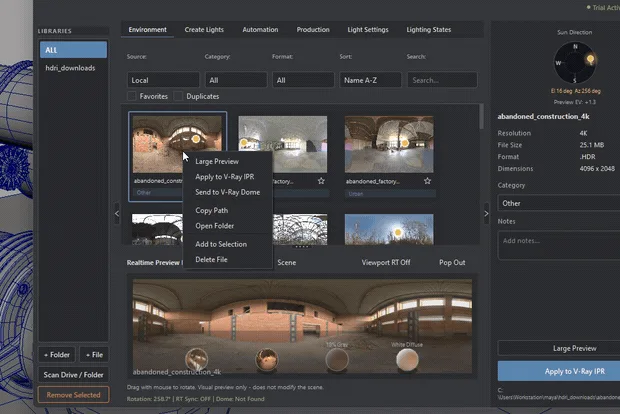
Task: Click the + File button
Action: pyautogui.click(x=94, y=355)
